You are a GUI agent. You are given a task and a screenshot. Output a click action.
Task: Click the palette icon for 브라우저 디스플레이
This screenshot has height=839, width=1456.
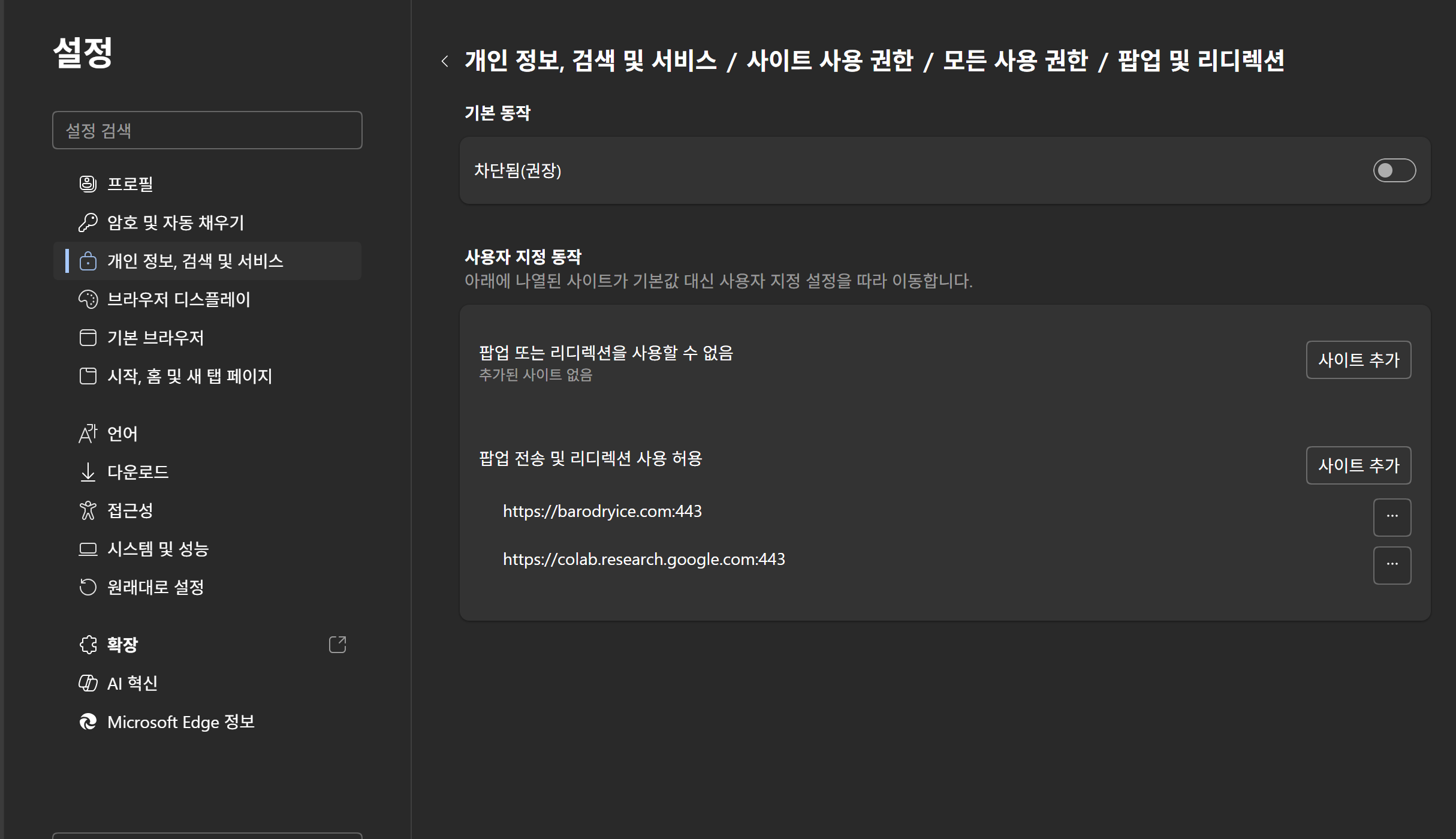88,299
